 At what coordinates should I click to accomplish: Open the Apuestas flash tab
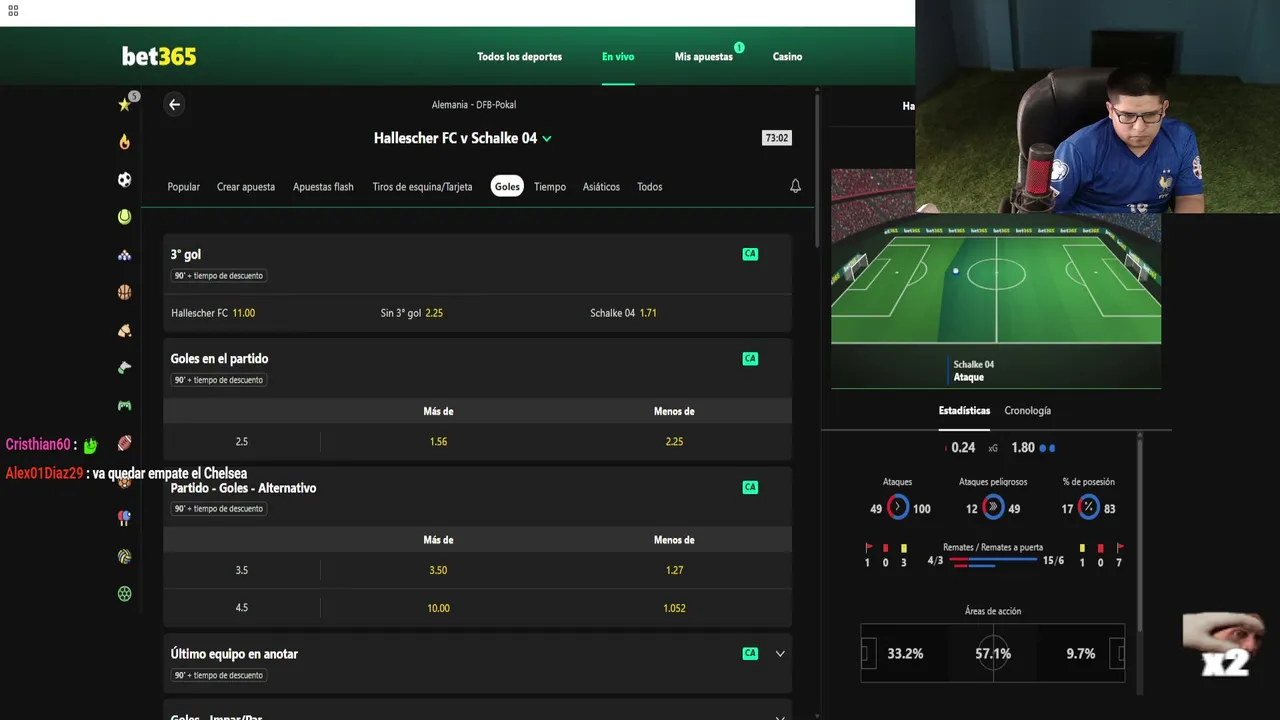(323, 187)
